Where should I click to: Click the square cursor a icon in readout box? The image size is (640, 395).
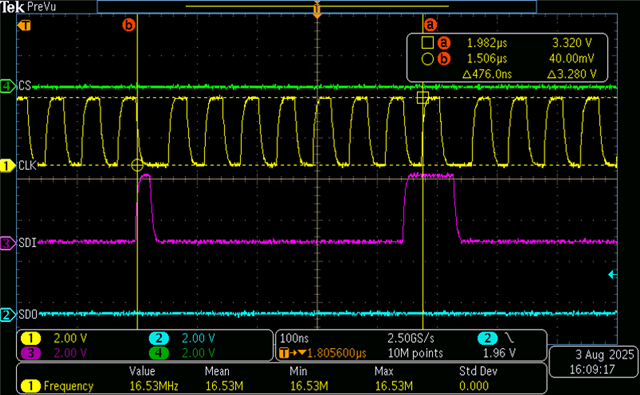pyautogui.click(x=427, y=42)
